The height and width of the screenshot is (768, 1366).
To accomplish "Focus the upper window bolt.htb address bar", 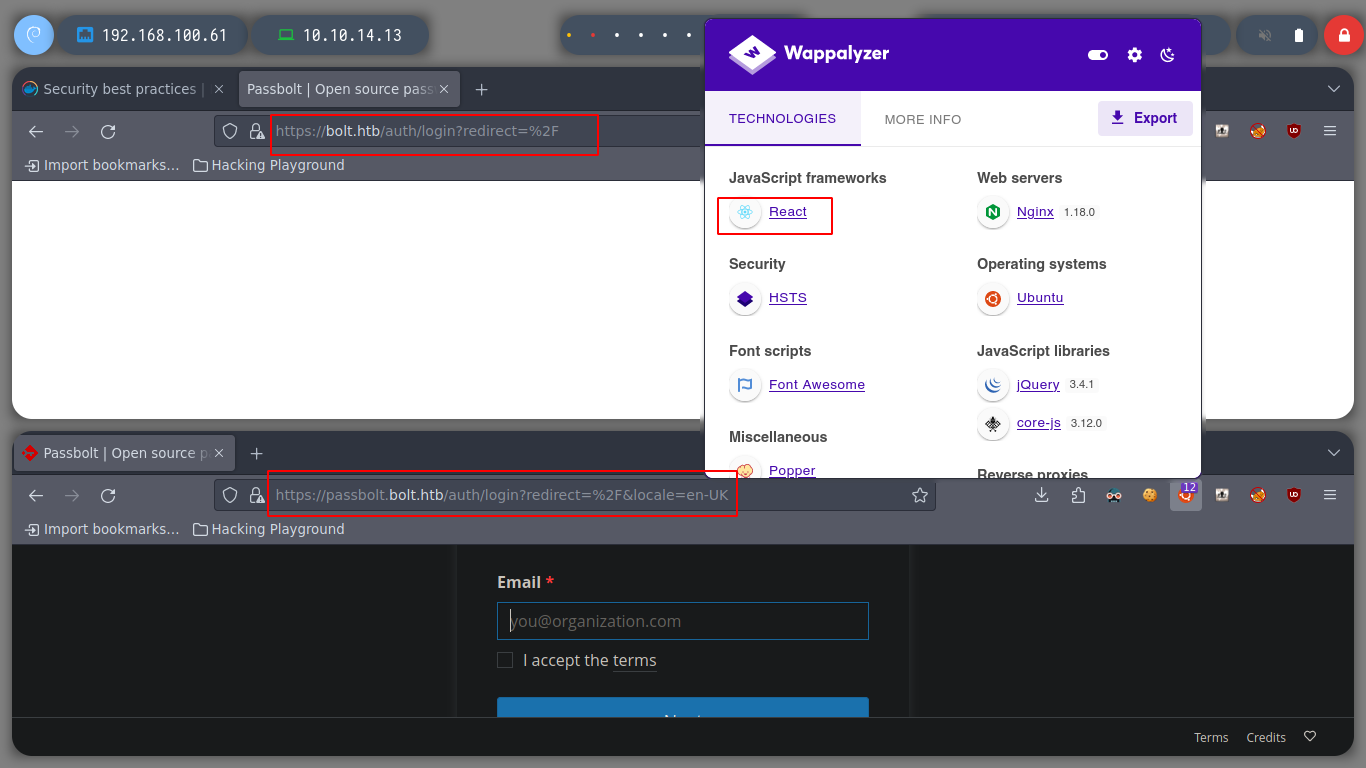I will tap(458, 131).
